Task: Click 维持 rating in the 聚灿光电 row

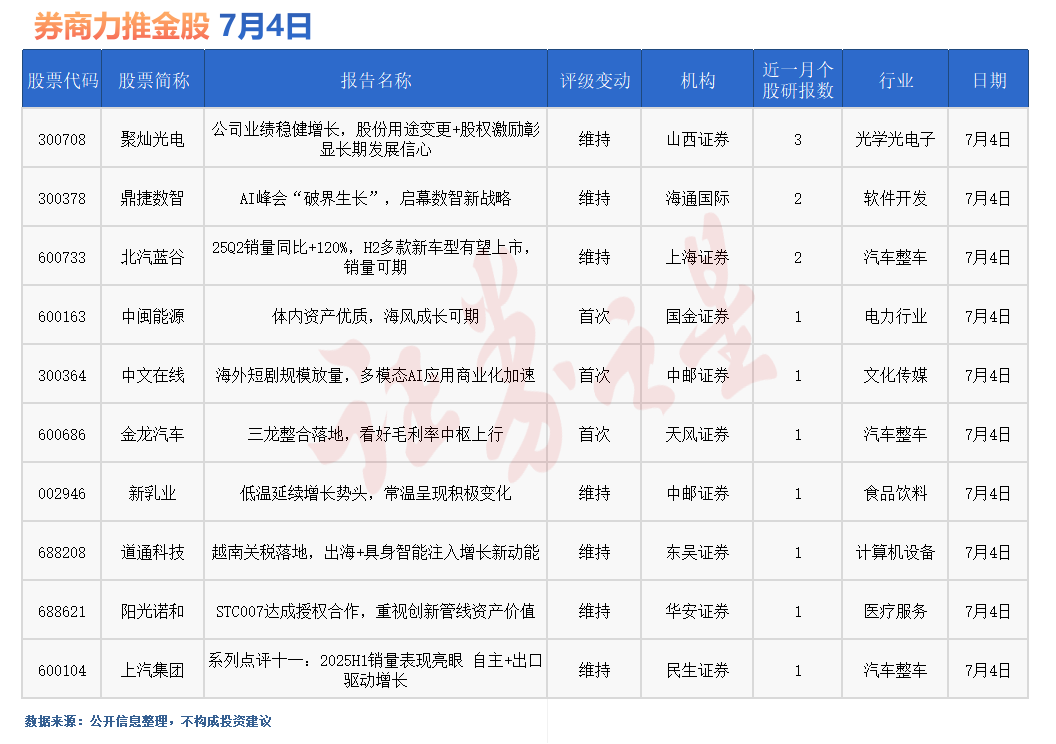Action: 595,139
